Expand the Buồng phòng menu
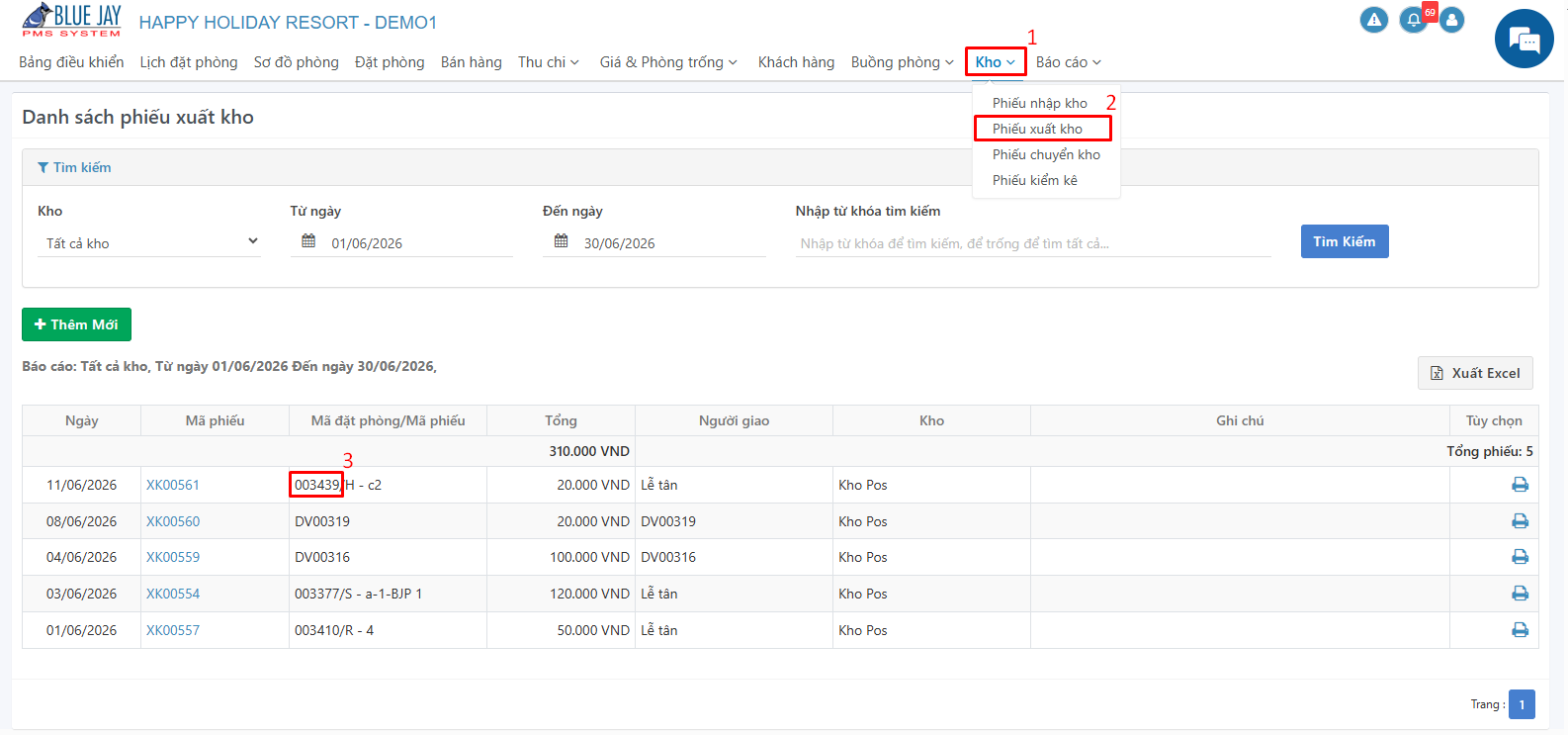The width and height of the screenshot is (1568, 735). tap(903, 62)
